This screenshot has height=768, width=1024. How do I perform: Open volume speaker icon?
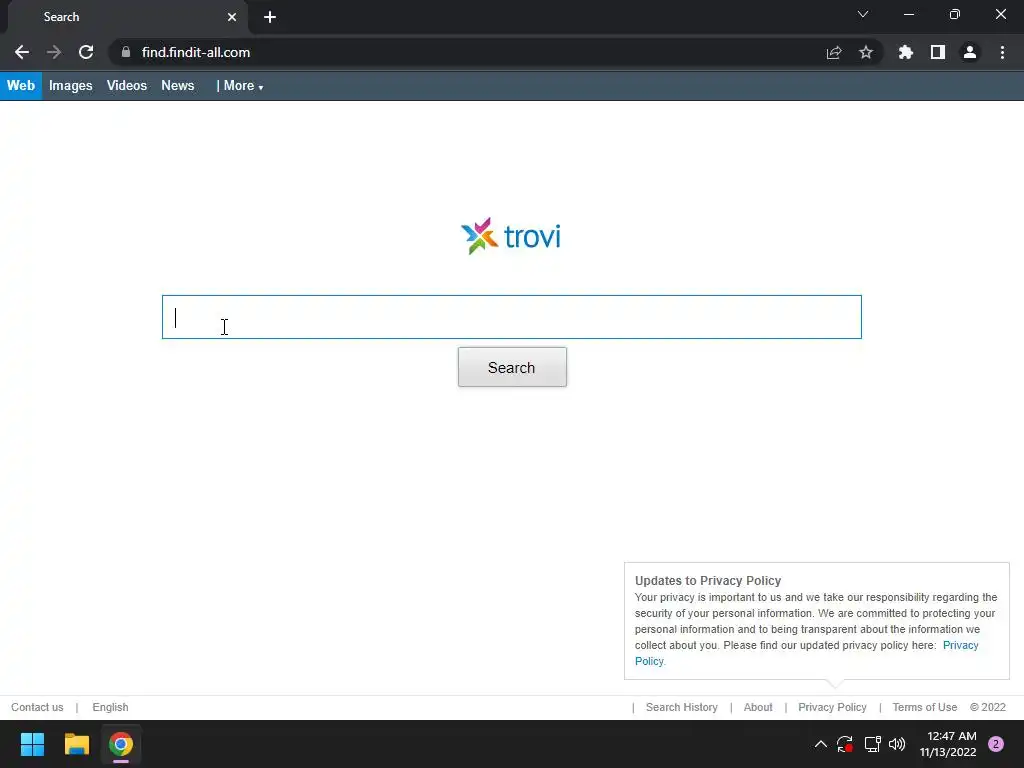click(897, 744)
